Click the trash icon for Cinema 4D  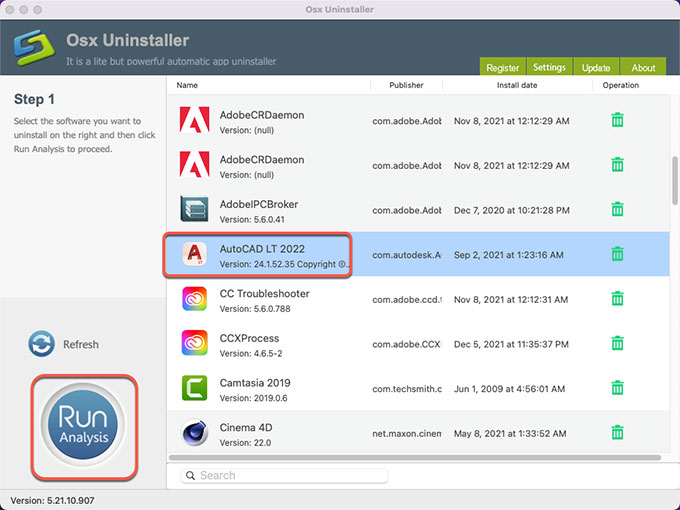[x=617, y=433]
